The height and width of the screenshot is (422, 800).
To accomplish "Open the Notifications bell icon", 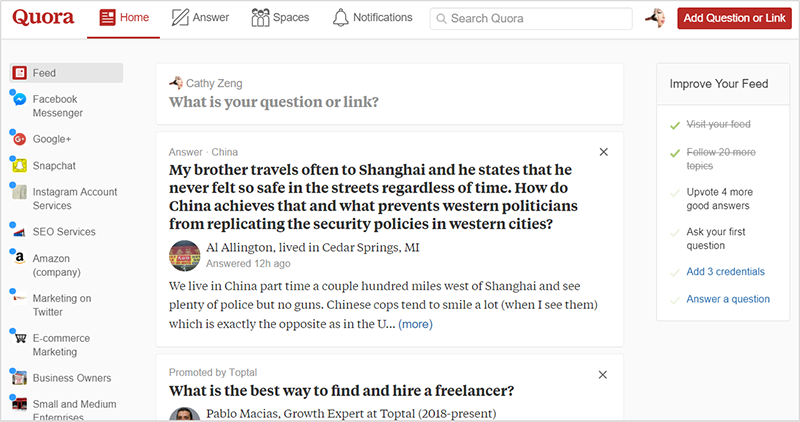I will tap(340, 18).
